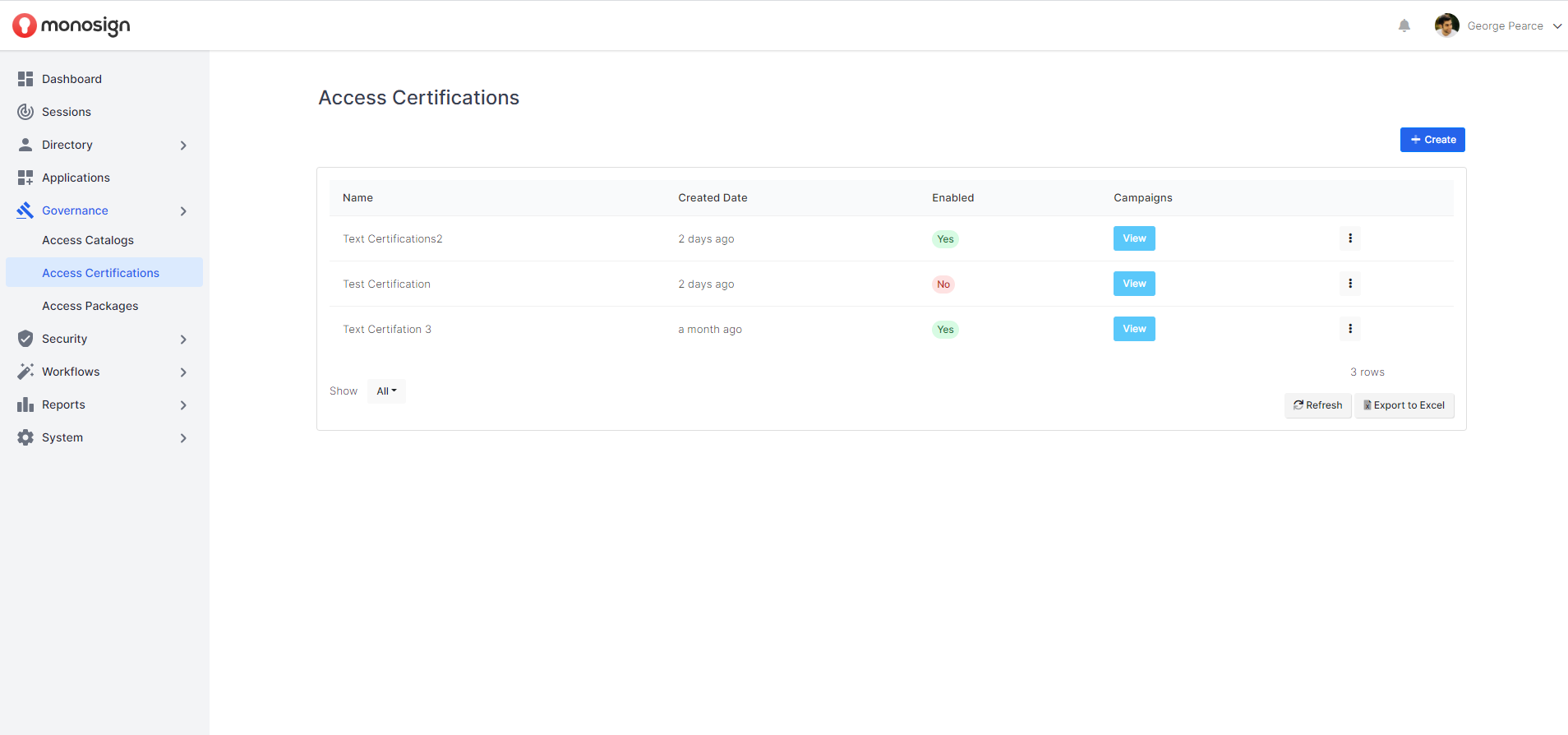This screenshot has height=735, width=1568.
Task: Expand the Reports menu chevron
Action: coord(183,405)
